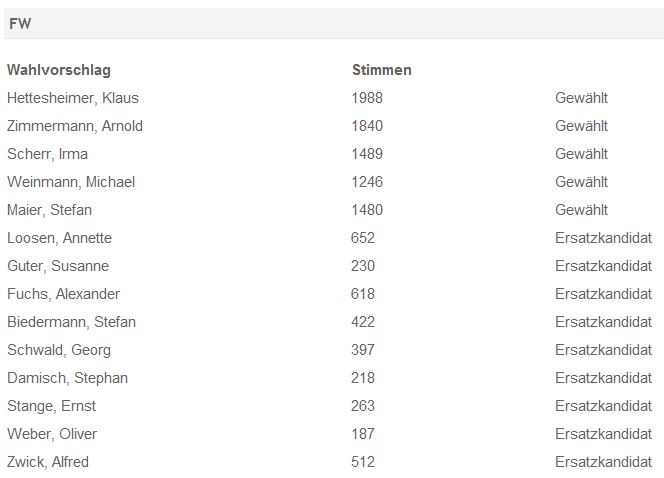The width and height of the screenshot is (664, 478).
Task: Select the name Hettesheimer, Klaus
Action: click(x=73, y=98)
